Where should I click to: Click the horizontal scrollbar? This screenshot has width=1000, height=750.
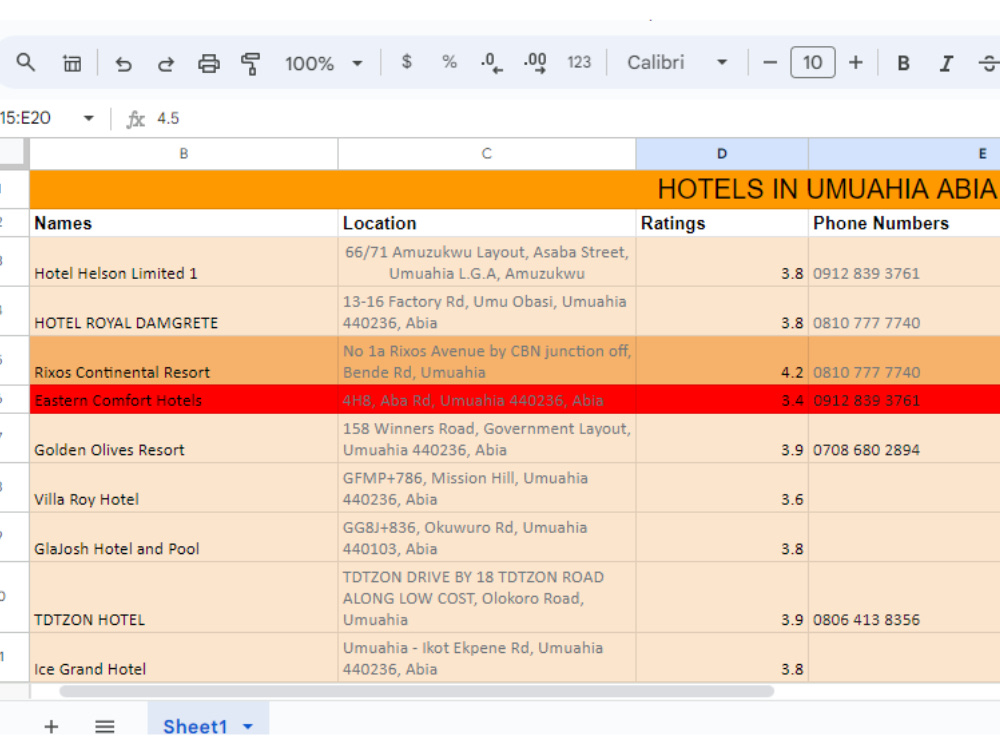pyautogui.click(x=416, y=691)
